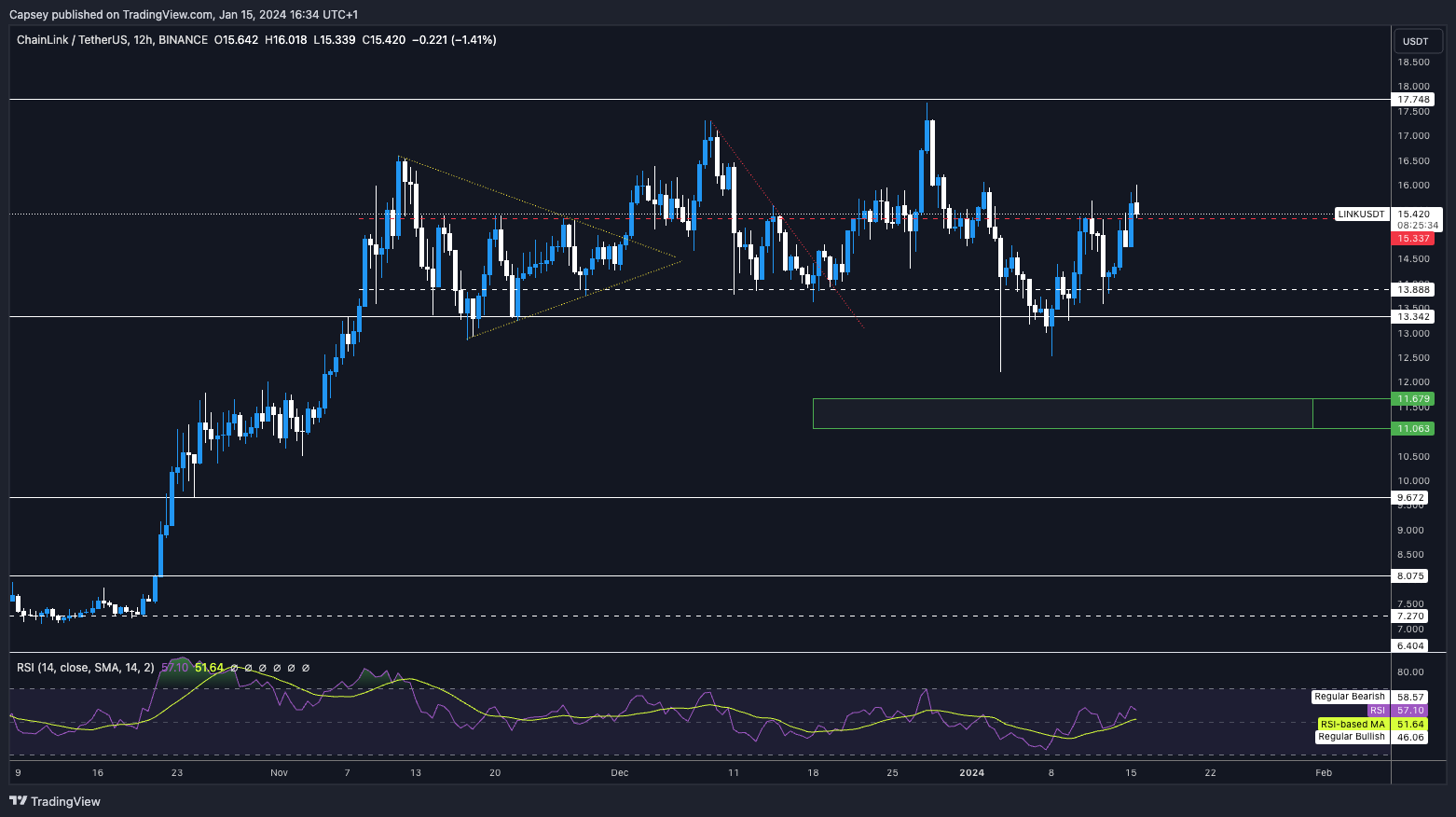The height and width of the screenshot is (817, 1456).
Task: Select the Regular Bearish scale label
Action: (x=1349, y=697)
